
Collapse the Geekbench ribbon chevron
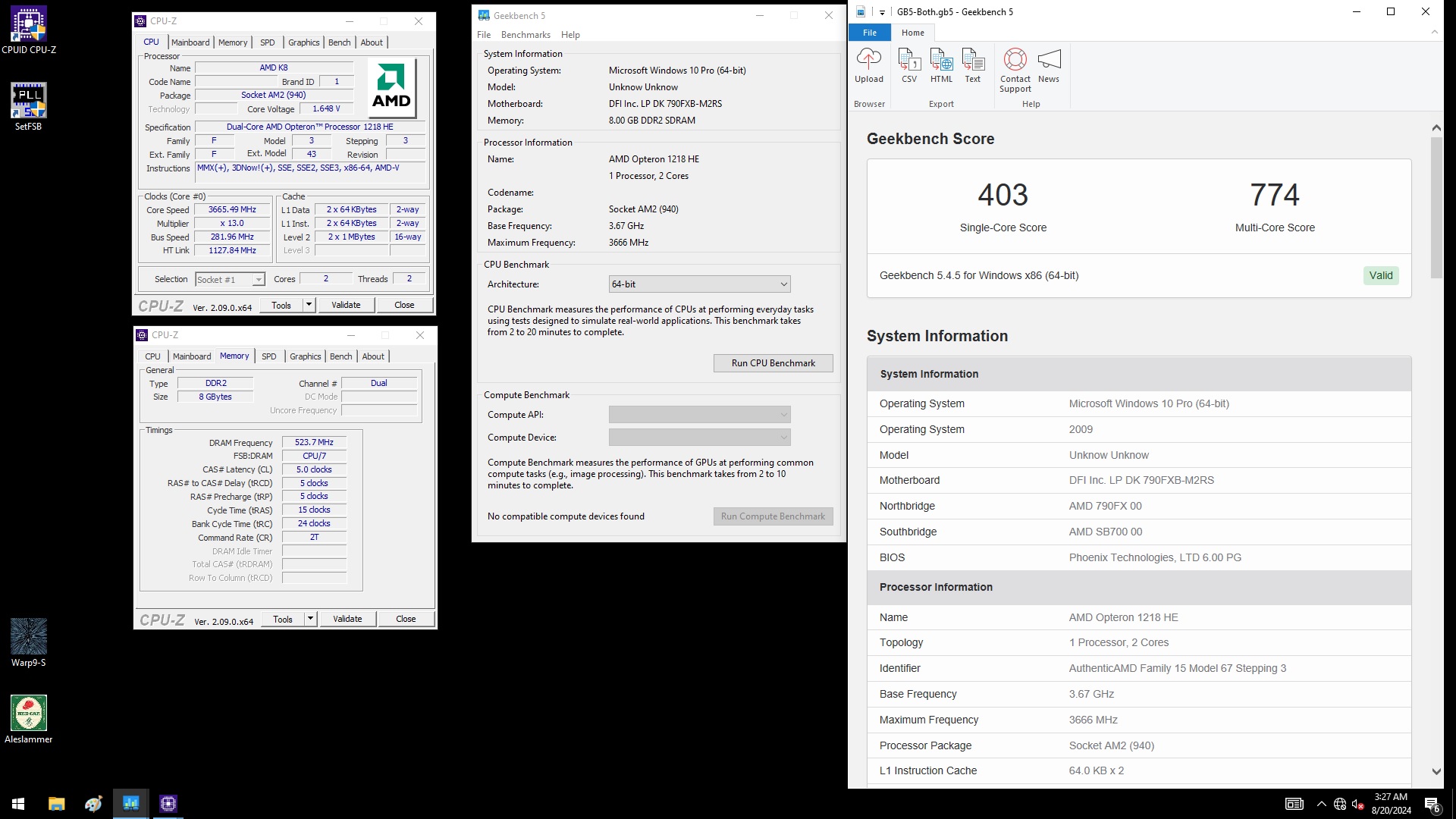point(1434,32)
